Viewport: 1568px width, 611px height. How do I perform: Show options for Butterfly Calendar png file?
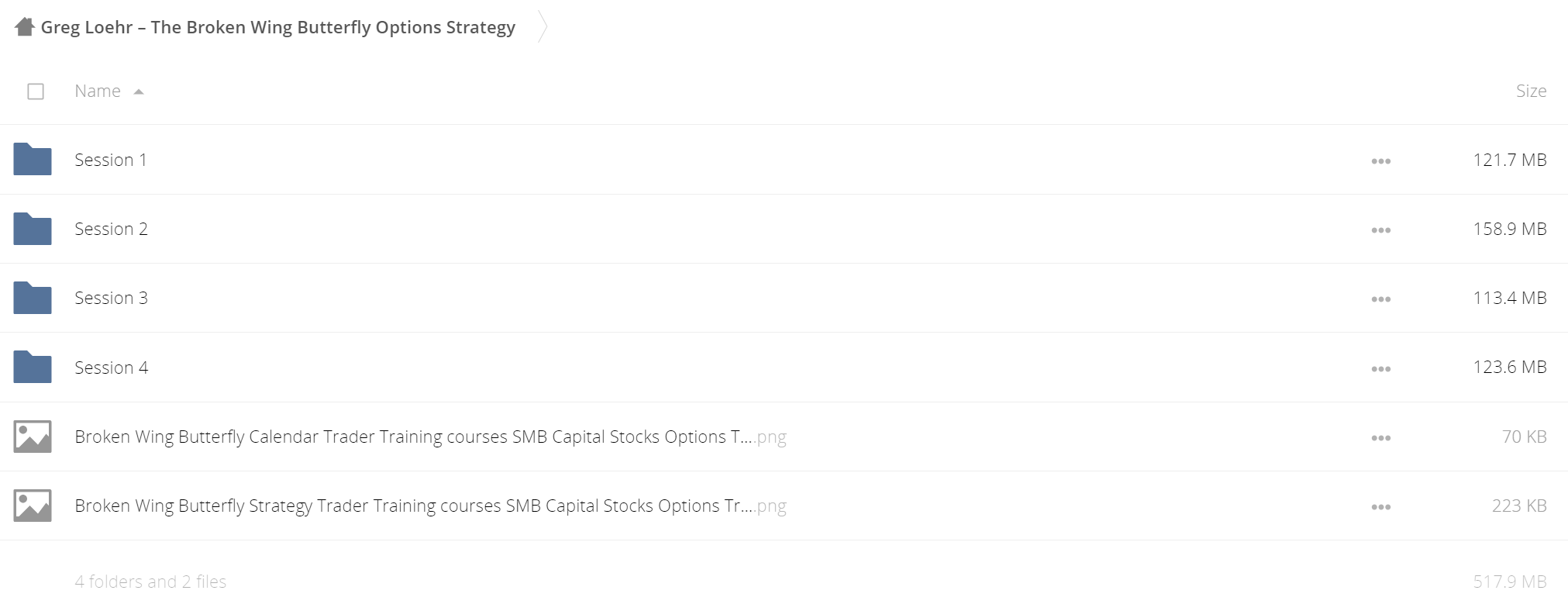pyautogui.click(x=1380, y=438)
